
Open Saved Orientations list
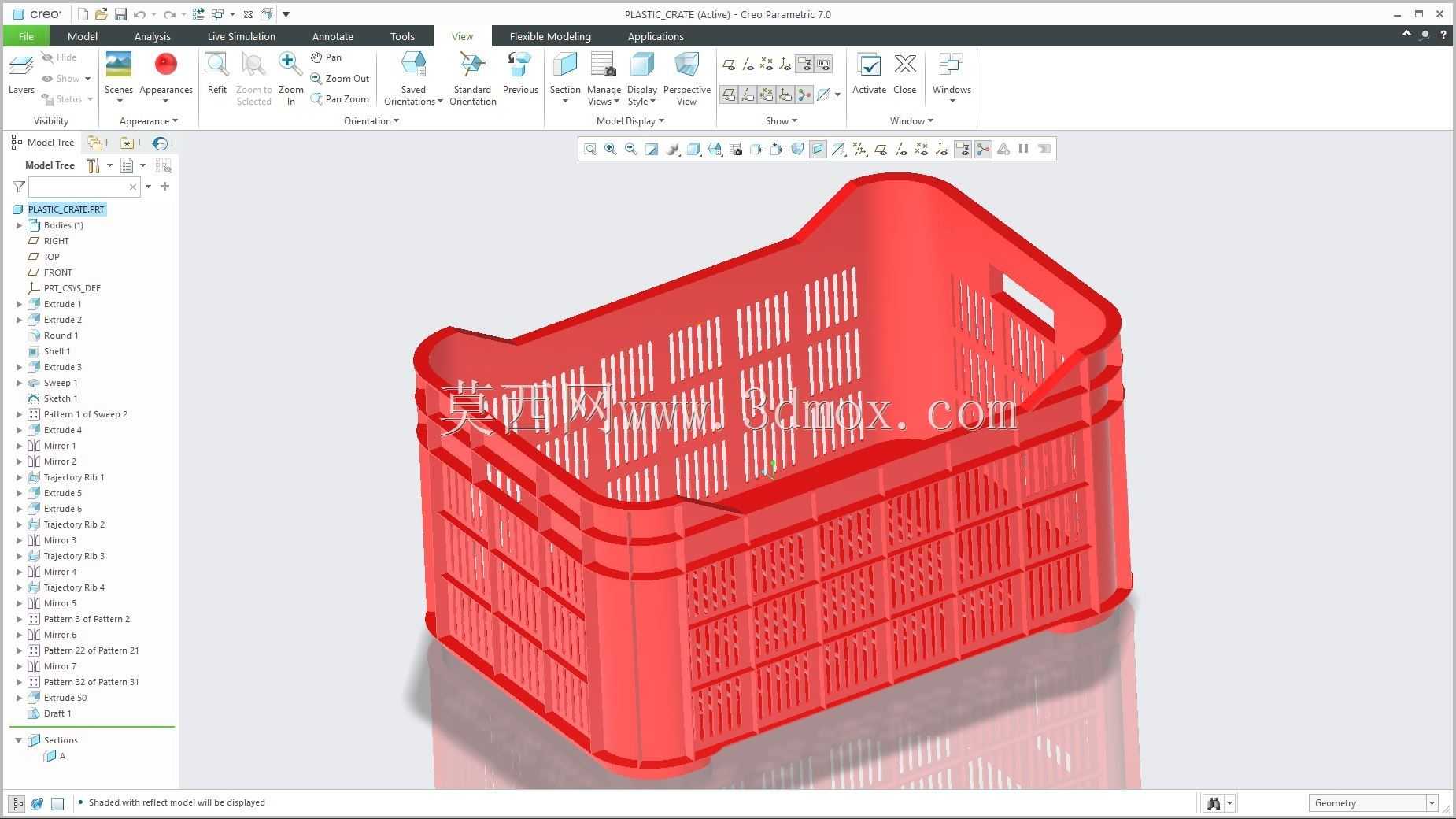click(413, 78)
